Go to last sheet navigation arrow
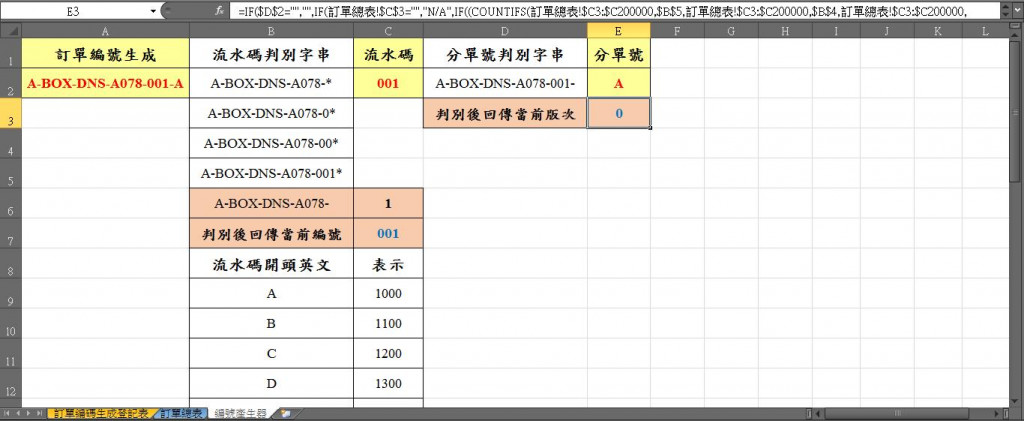This screenshot has height=421, width=1024. [40, 414]
